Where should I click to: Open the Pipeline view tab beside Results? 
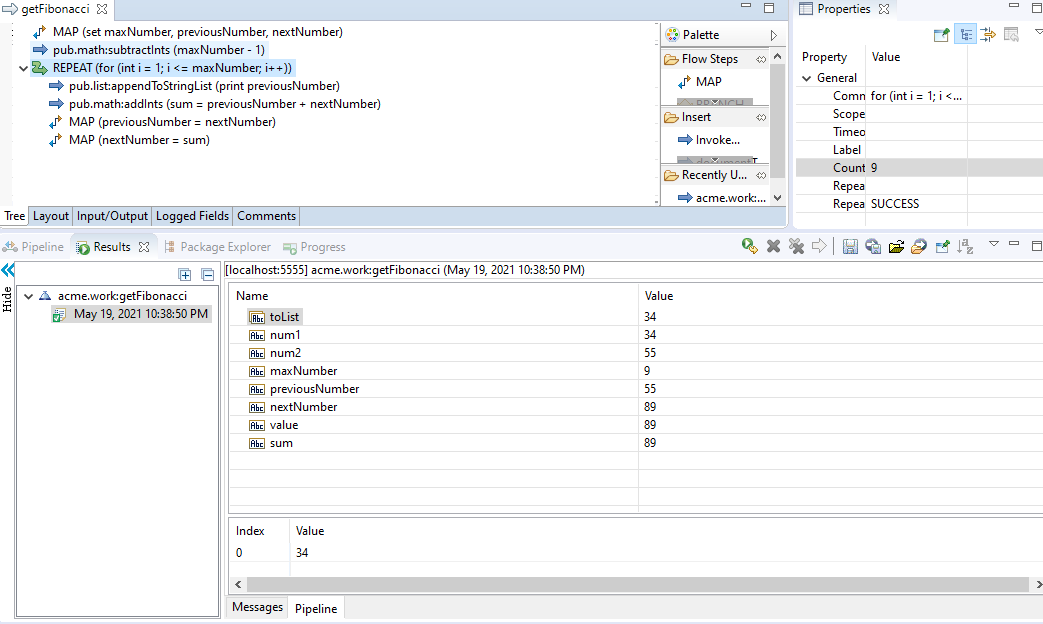click(x=33, y=247)
